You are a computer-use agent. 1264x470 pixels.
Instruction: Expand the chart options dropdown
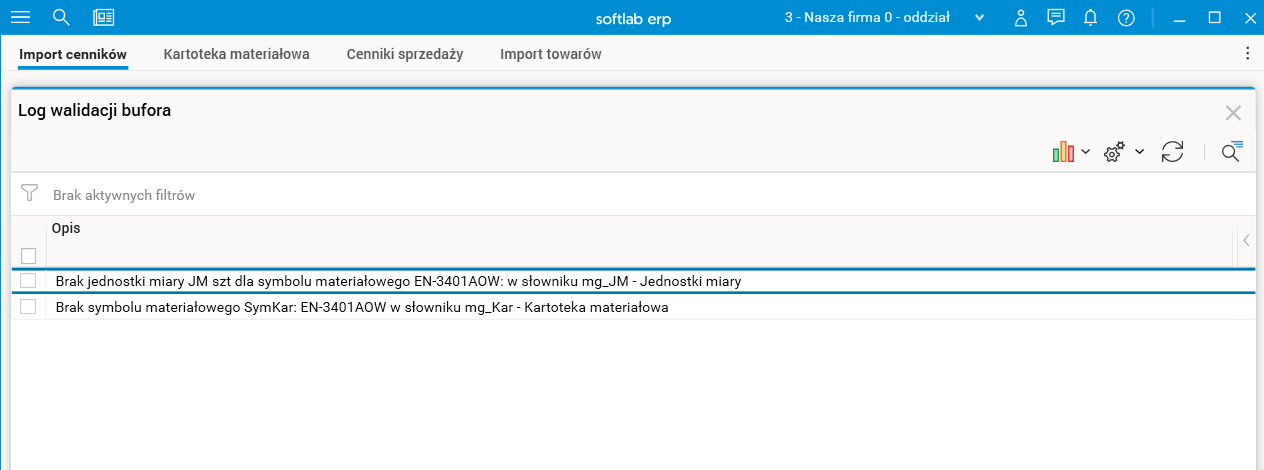[1070, 152]
